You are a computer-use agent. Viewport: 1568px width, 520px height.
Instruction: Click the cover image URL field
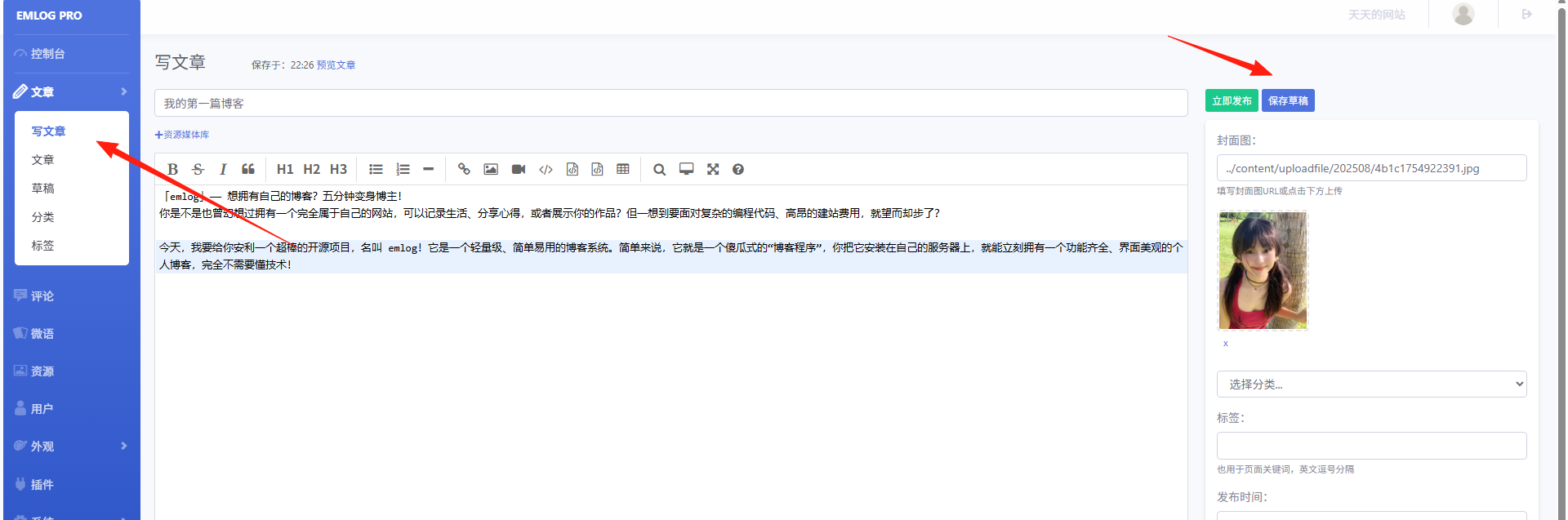pos(1371,168)
